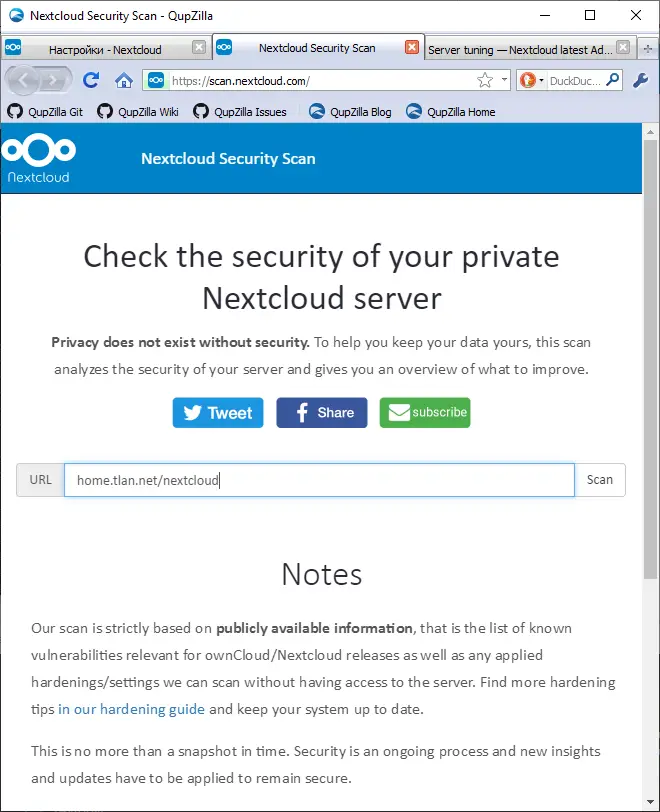Viewport: 660px width, 812px height.
Task: Minimize the QupZilla window
Action: pos(545,15)
